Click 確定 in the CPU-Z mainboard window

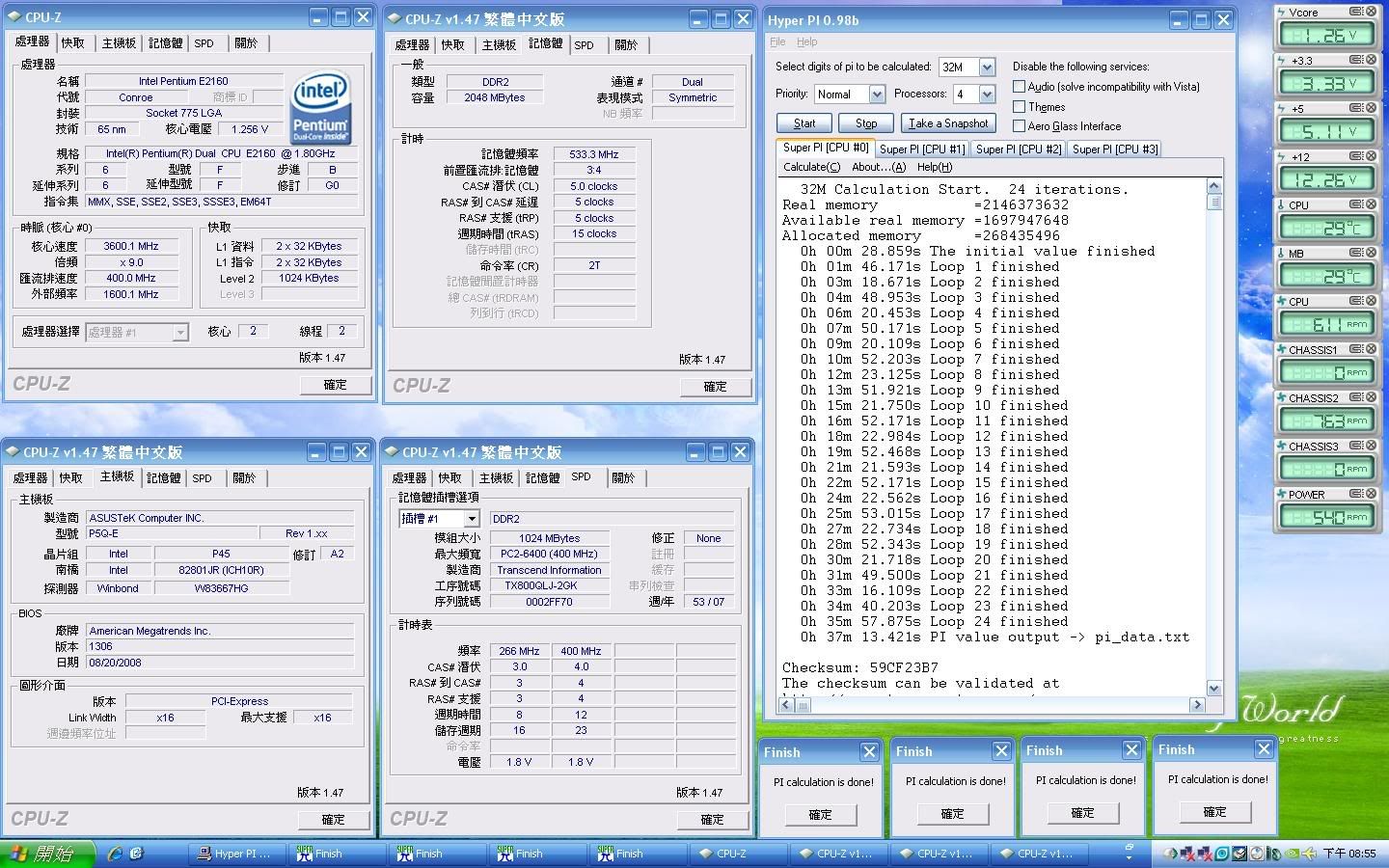pos(333,819)
